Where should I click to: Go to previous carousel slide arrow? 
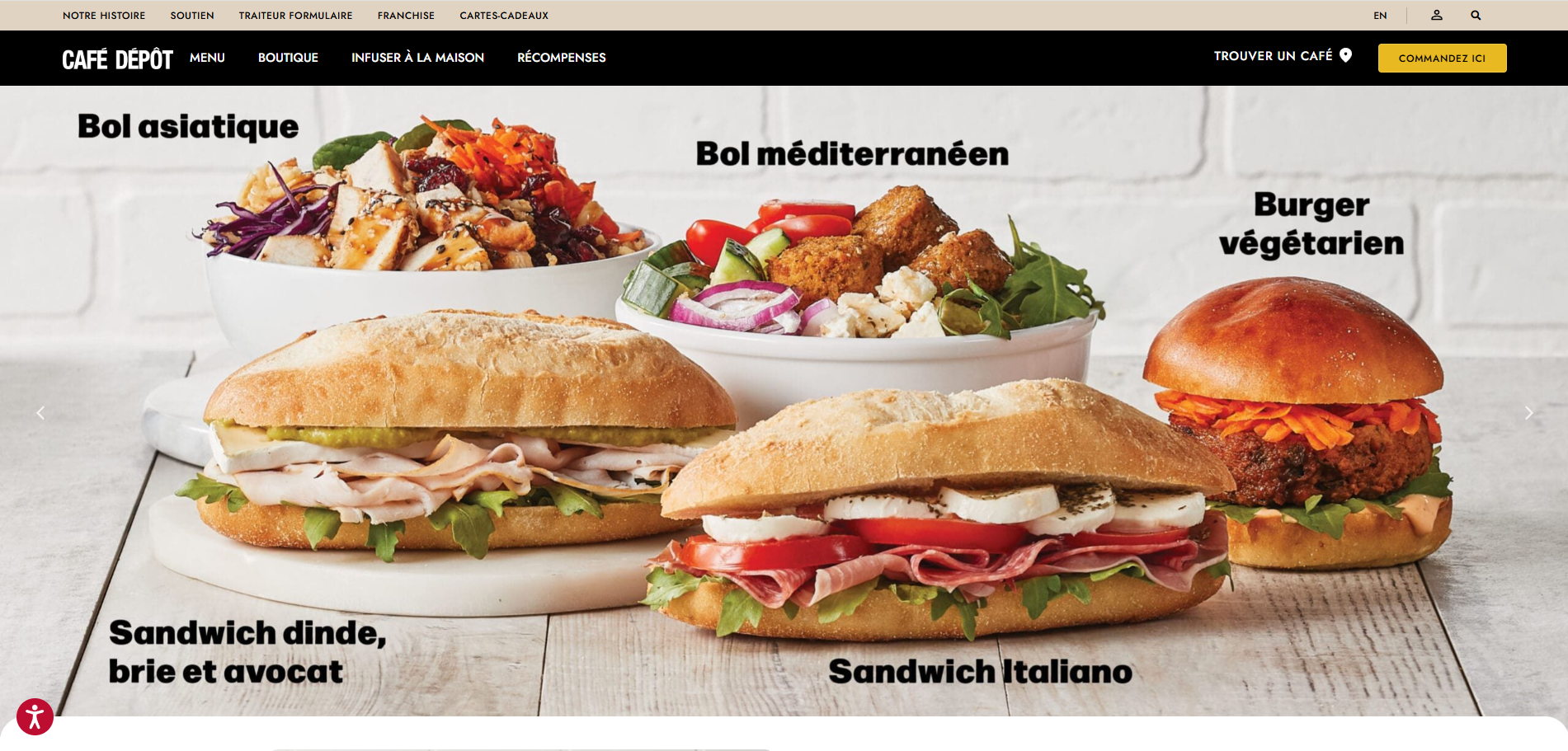pyautogui.click(x=40, y=413)
